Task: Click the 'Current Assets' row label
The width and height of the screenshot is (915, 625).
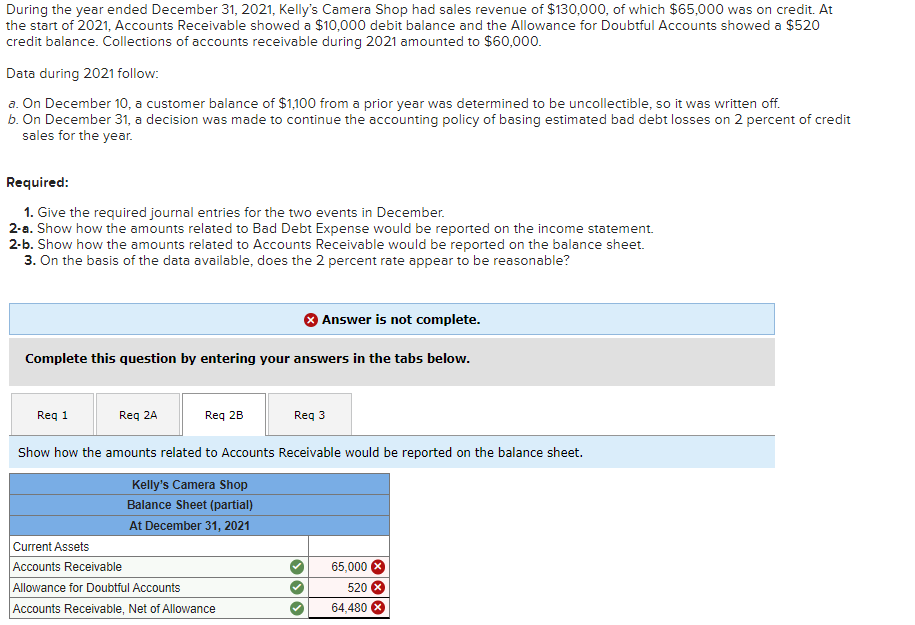Action: click(x=159, y=546)
